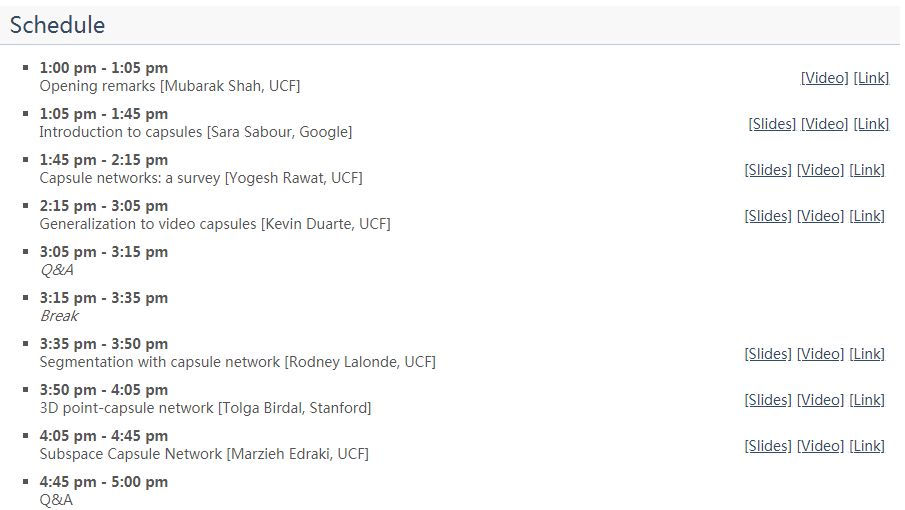
Task: Watch Video for Tolga Birdal's talk
Action: click(820, 400)
